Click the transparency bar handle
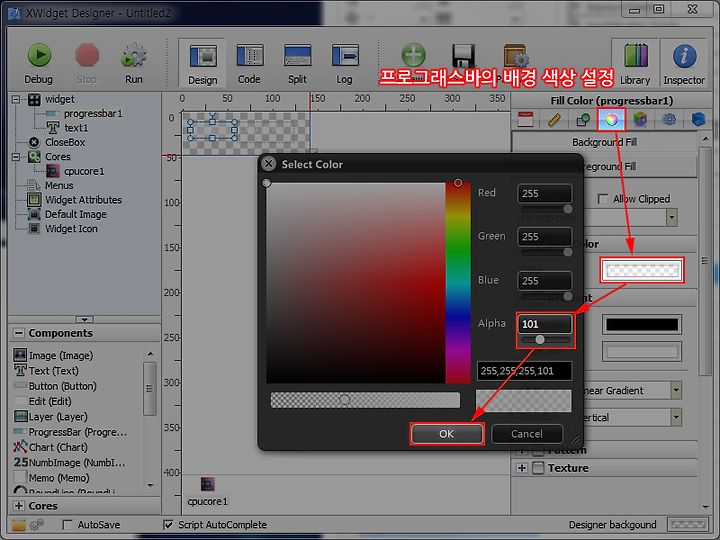Viewport: 720px width, 540px height. [x=344, y=399]
